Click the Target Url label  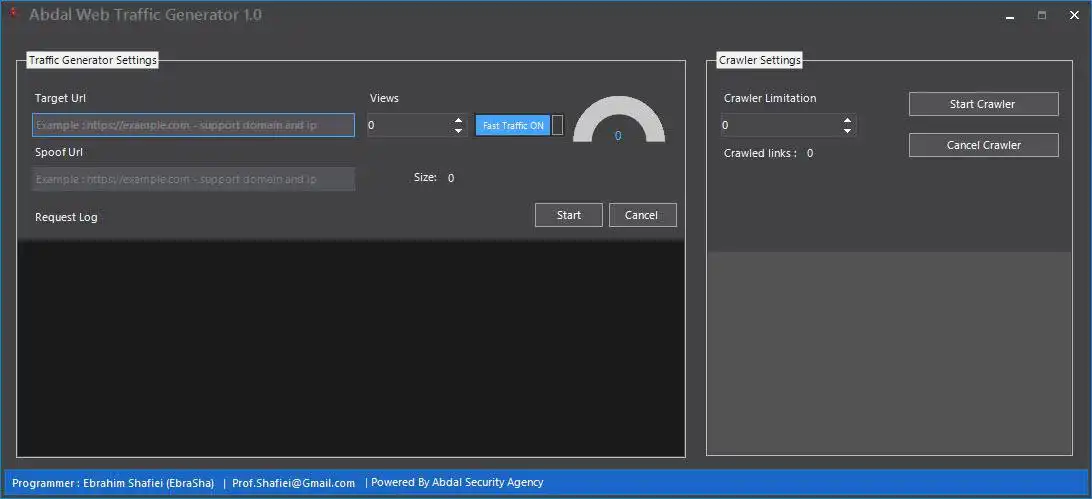[61, 98]
